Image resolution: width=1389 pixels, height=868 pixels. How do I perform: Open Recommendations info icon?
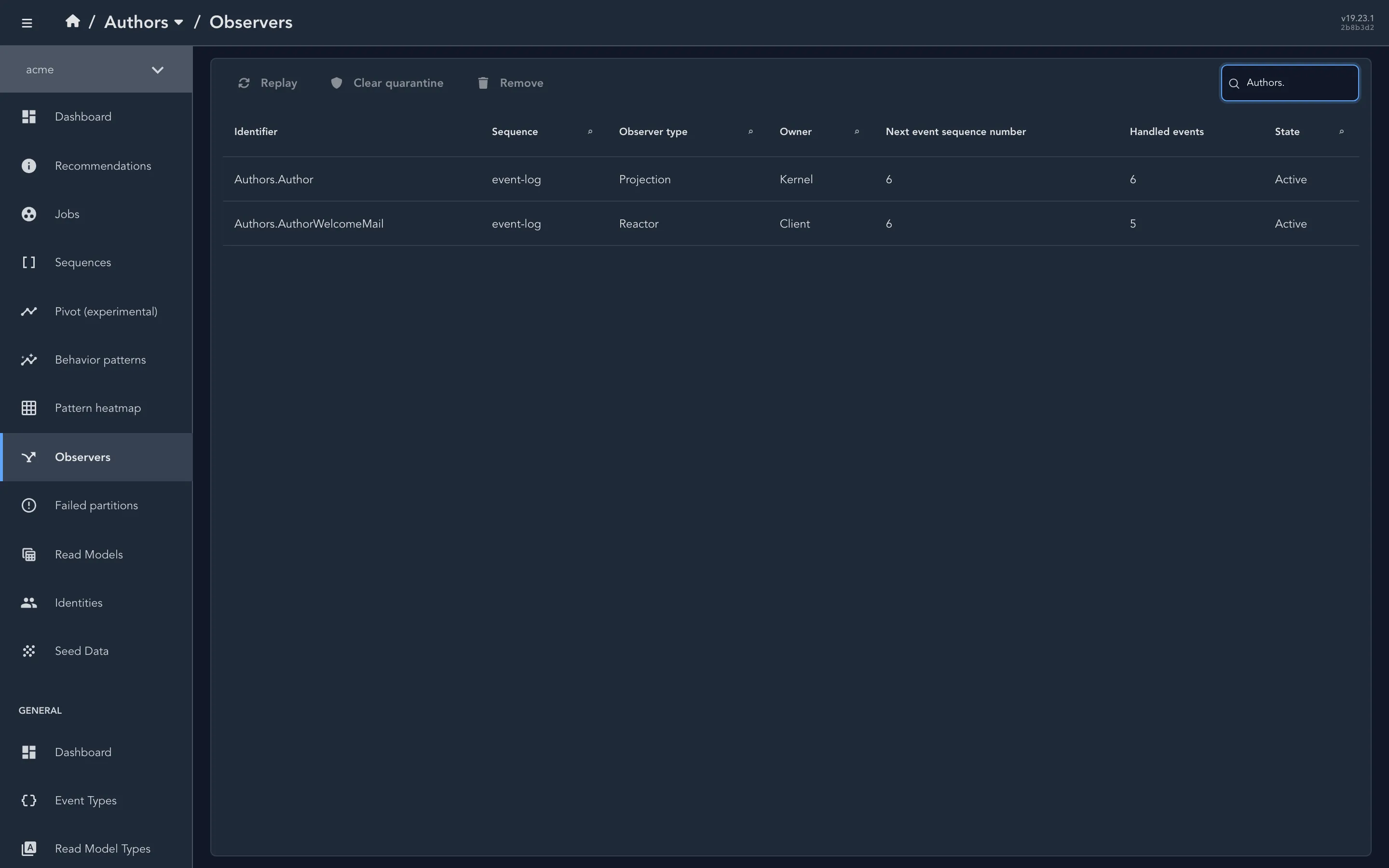click(x=29, y=166)
